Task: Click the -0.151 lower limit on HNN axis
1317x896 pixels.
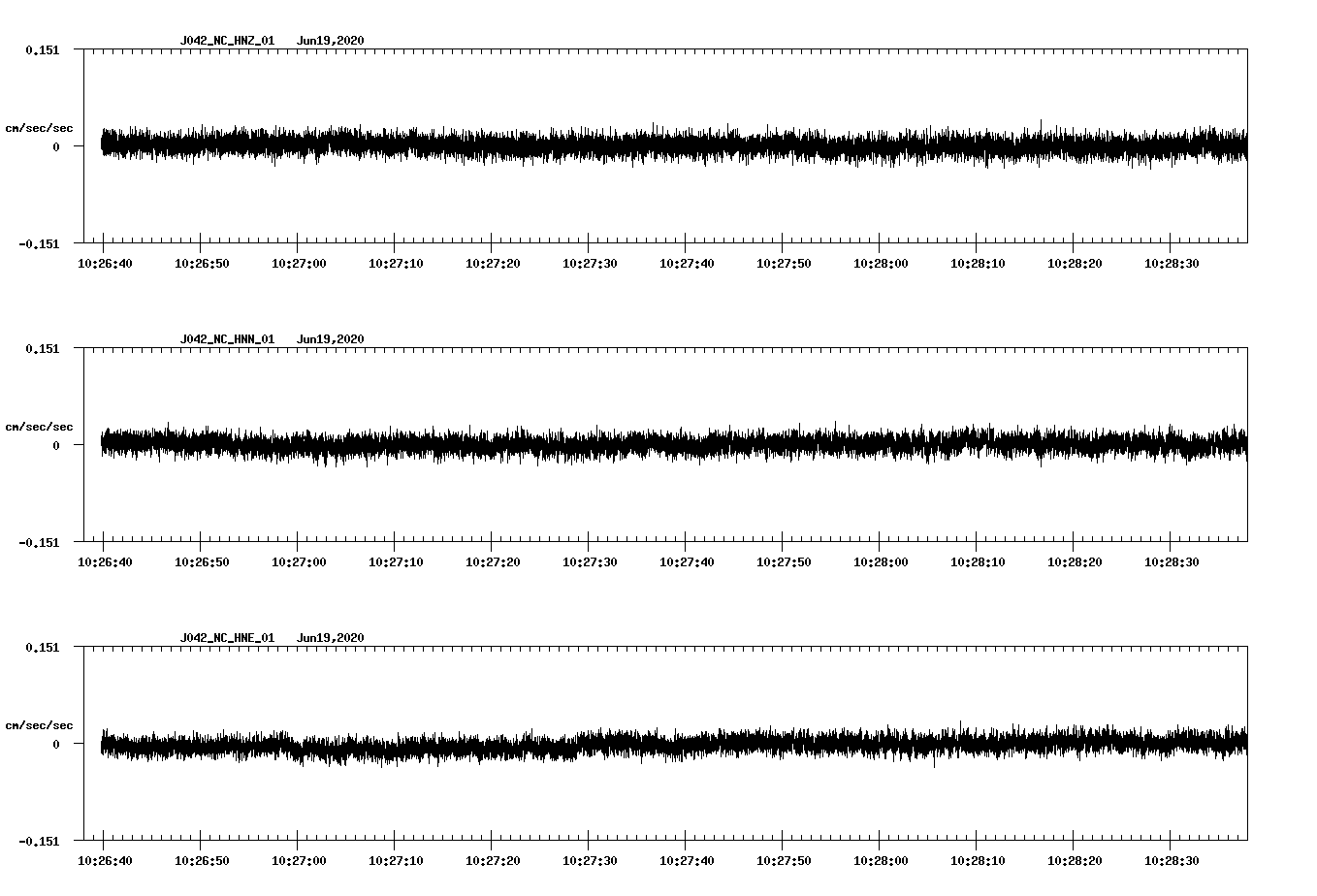Action: click(39, 543)
